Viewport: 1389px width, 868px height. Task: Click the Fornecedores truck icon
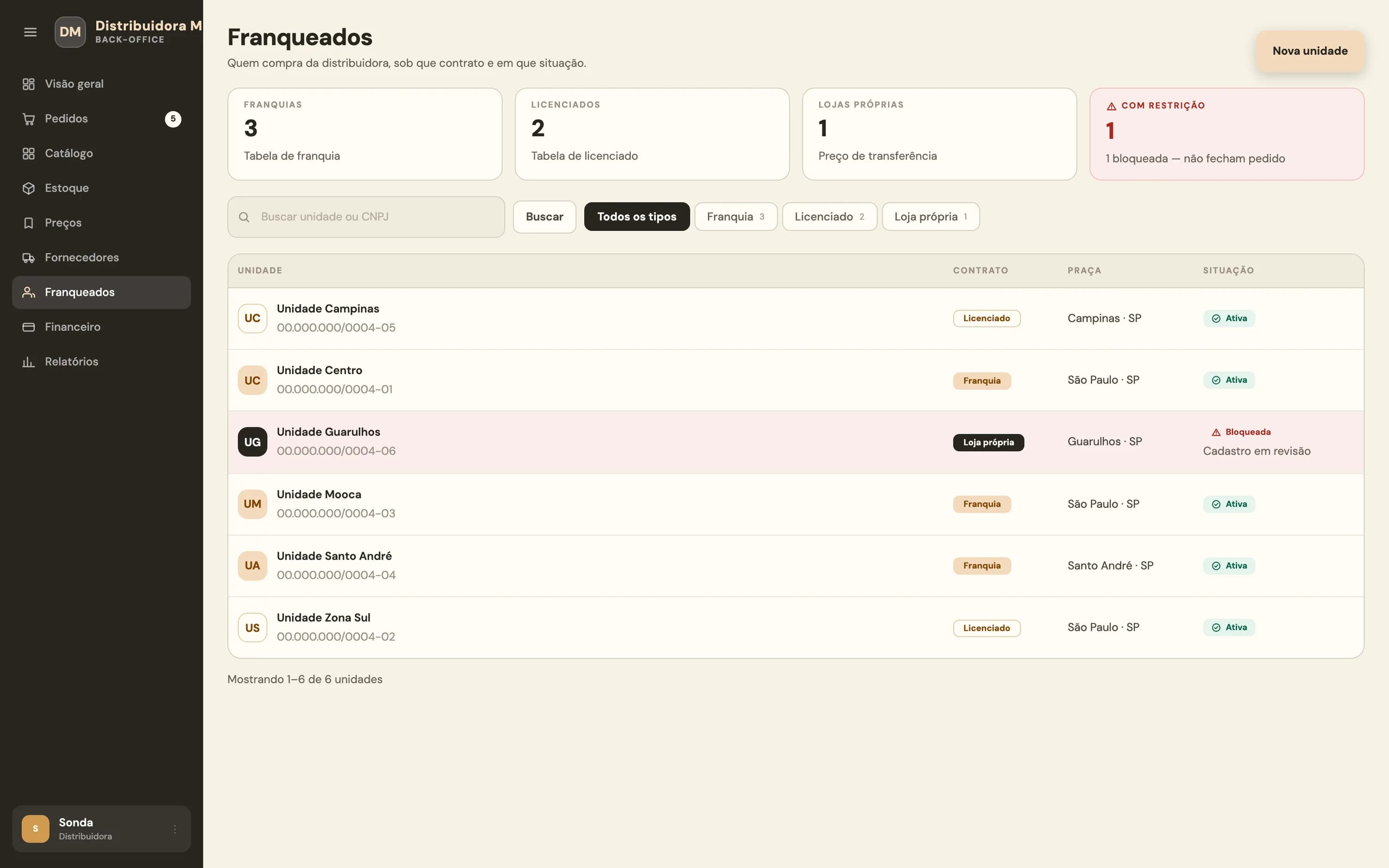point(28,258)
